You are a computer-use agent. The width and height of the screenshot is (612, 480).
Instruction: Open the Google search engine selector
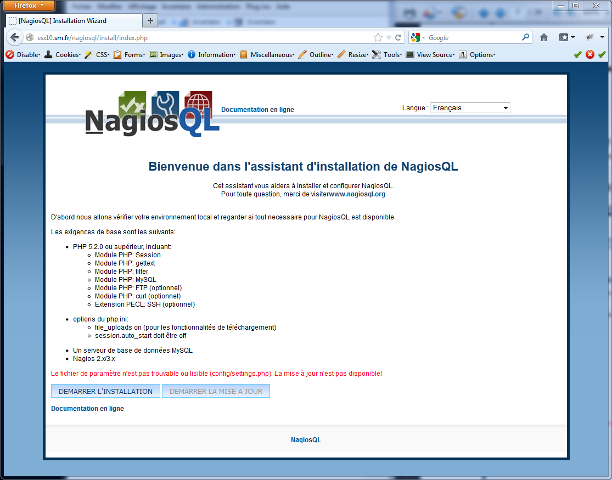coord(418,37)
